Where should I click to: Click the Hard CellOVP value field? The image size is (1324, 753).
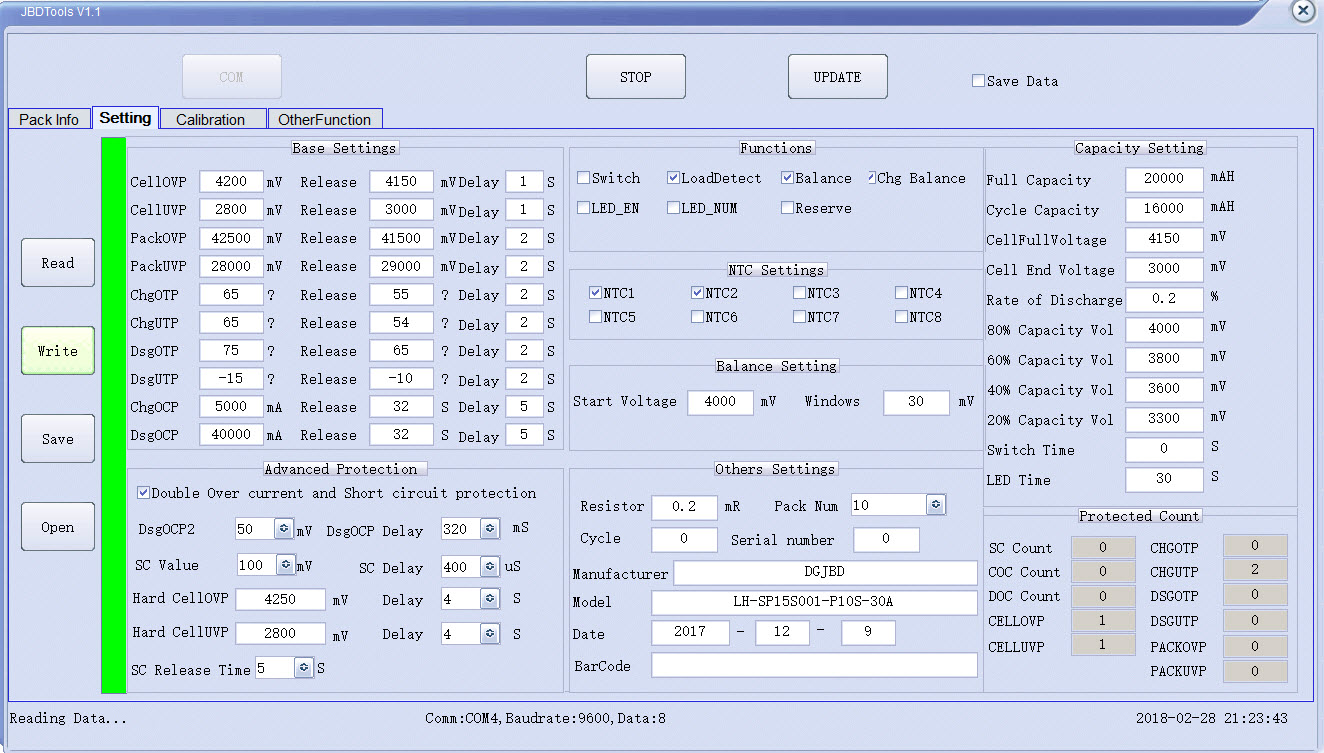tap(280, 599)
